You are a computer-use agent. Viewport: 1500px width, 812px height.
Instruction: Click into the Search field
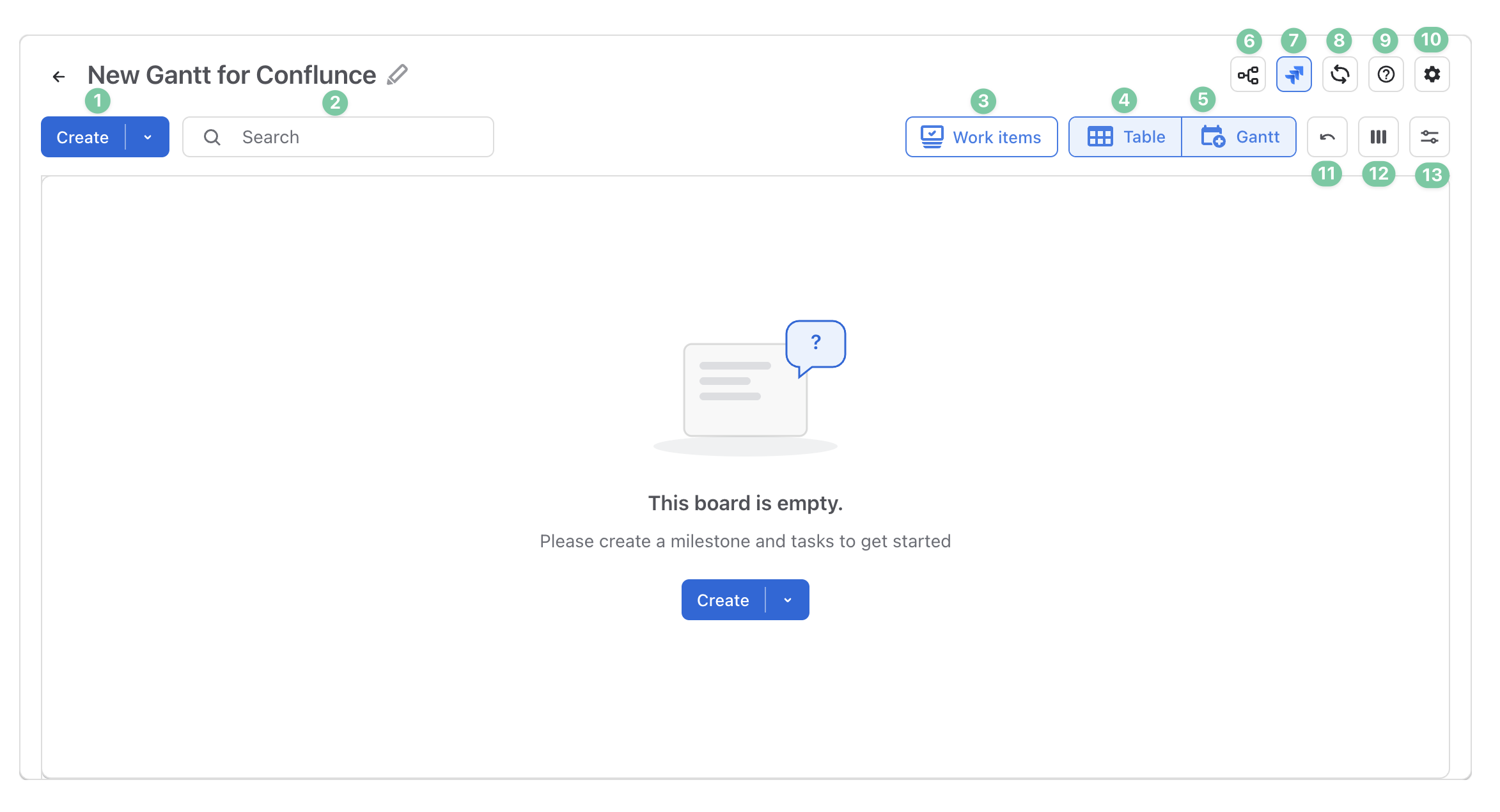coord(338,137)
